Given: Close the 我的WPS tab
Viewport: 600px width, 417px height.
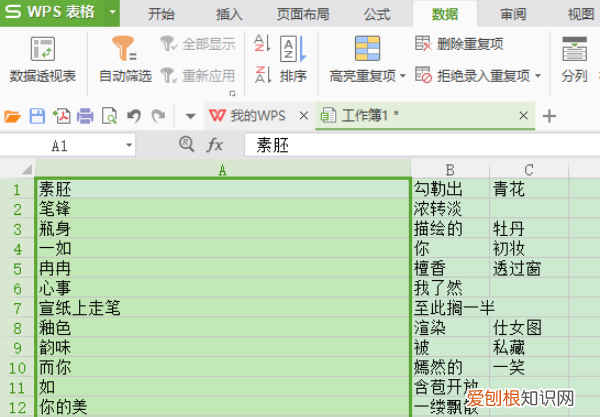Looking at the screenshot, I should pos(304,116).
